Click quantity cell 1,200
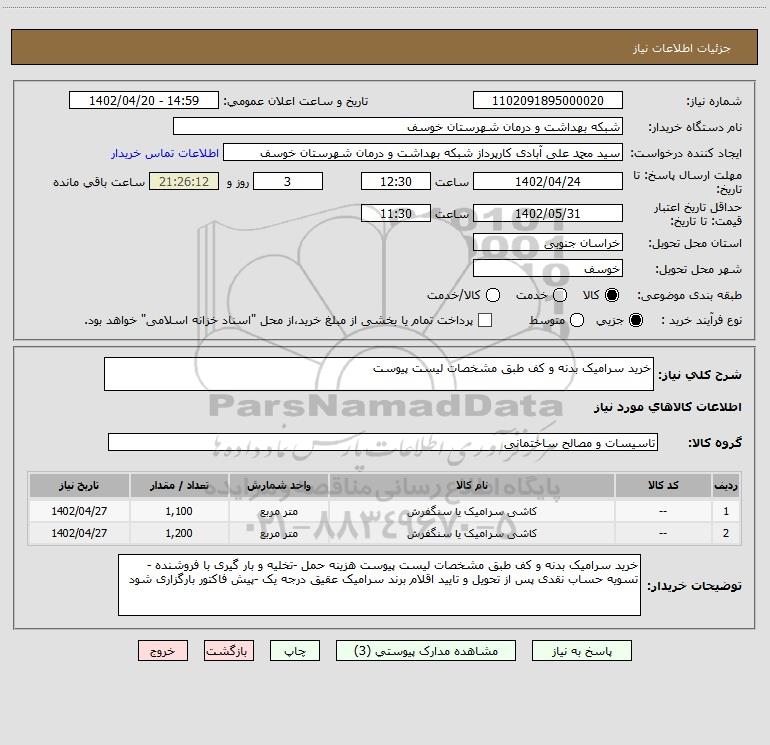 (179, 533)
